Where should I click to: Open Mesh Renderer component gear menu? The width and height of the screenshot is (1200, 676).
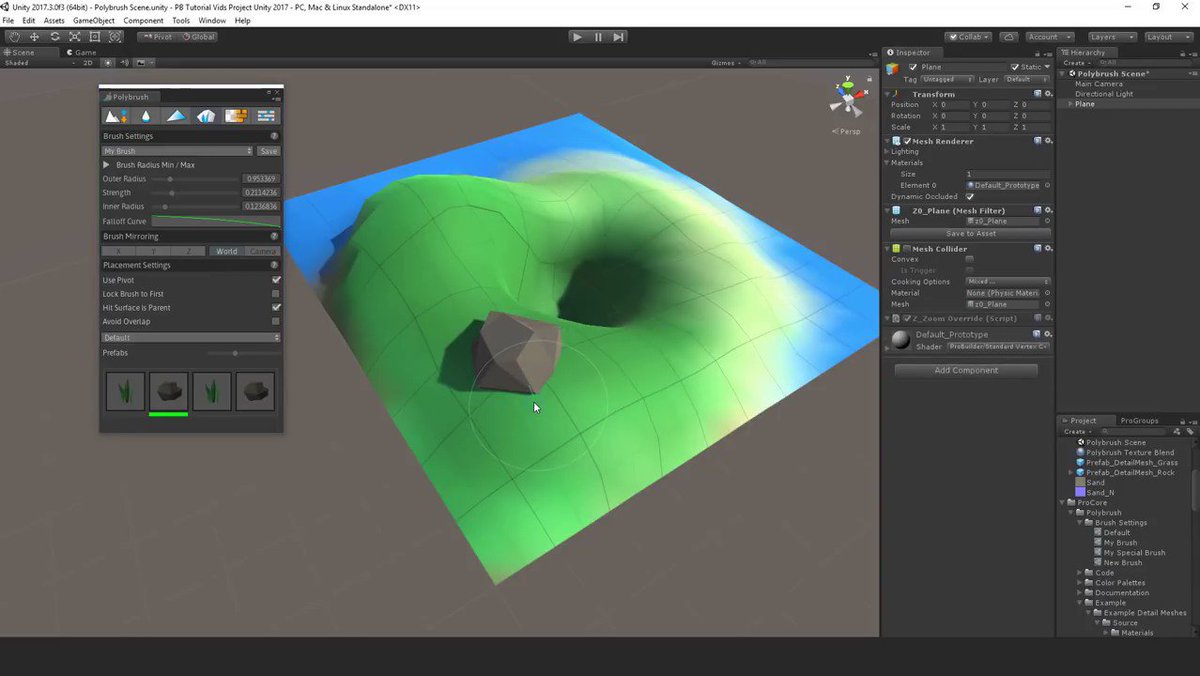pos(1048,141)
